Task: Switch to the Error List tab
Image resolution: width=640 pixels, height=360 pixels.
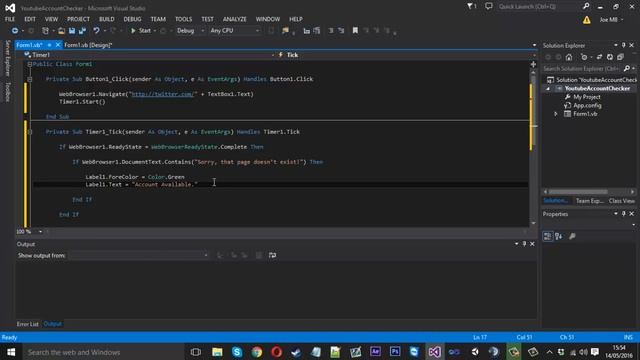Action: (x=27, y=324)
